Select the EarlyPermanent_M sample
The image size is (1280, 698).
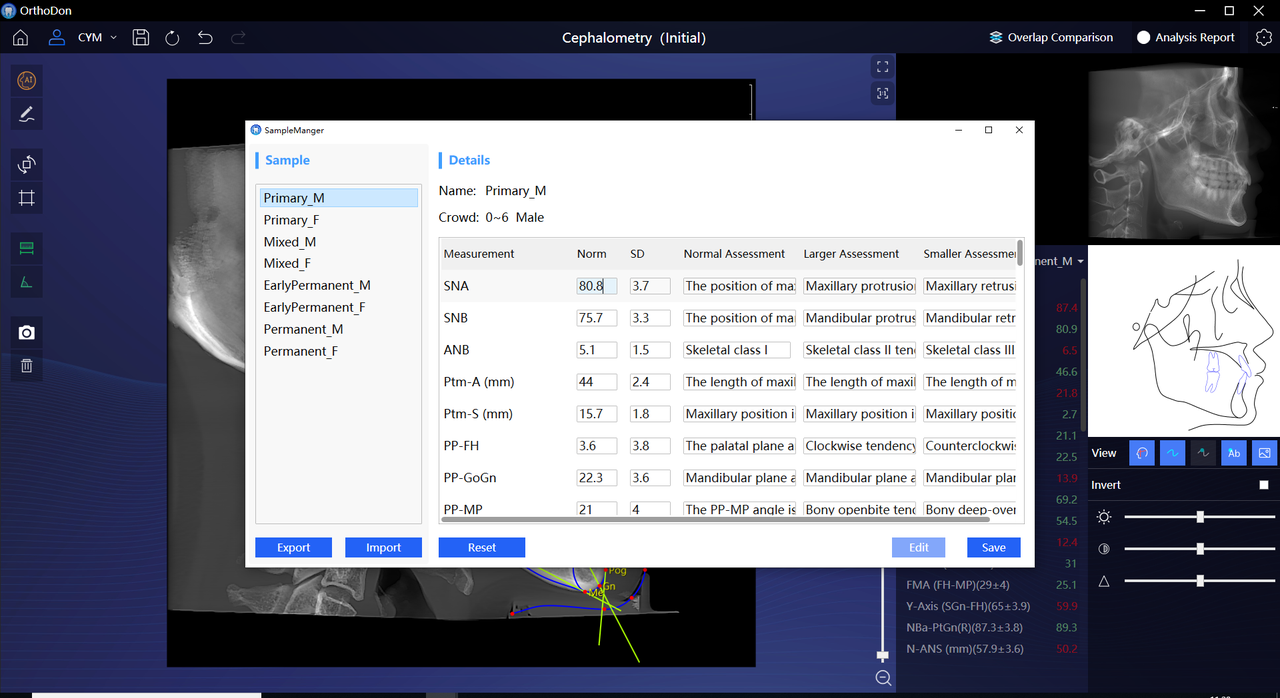point(338,285)
